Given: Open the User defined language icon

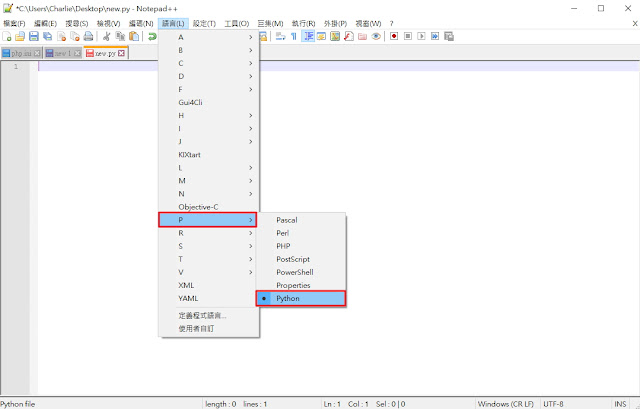Looking at the screenshot, I should [x=322, y=36].
